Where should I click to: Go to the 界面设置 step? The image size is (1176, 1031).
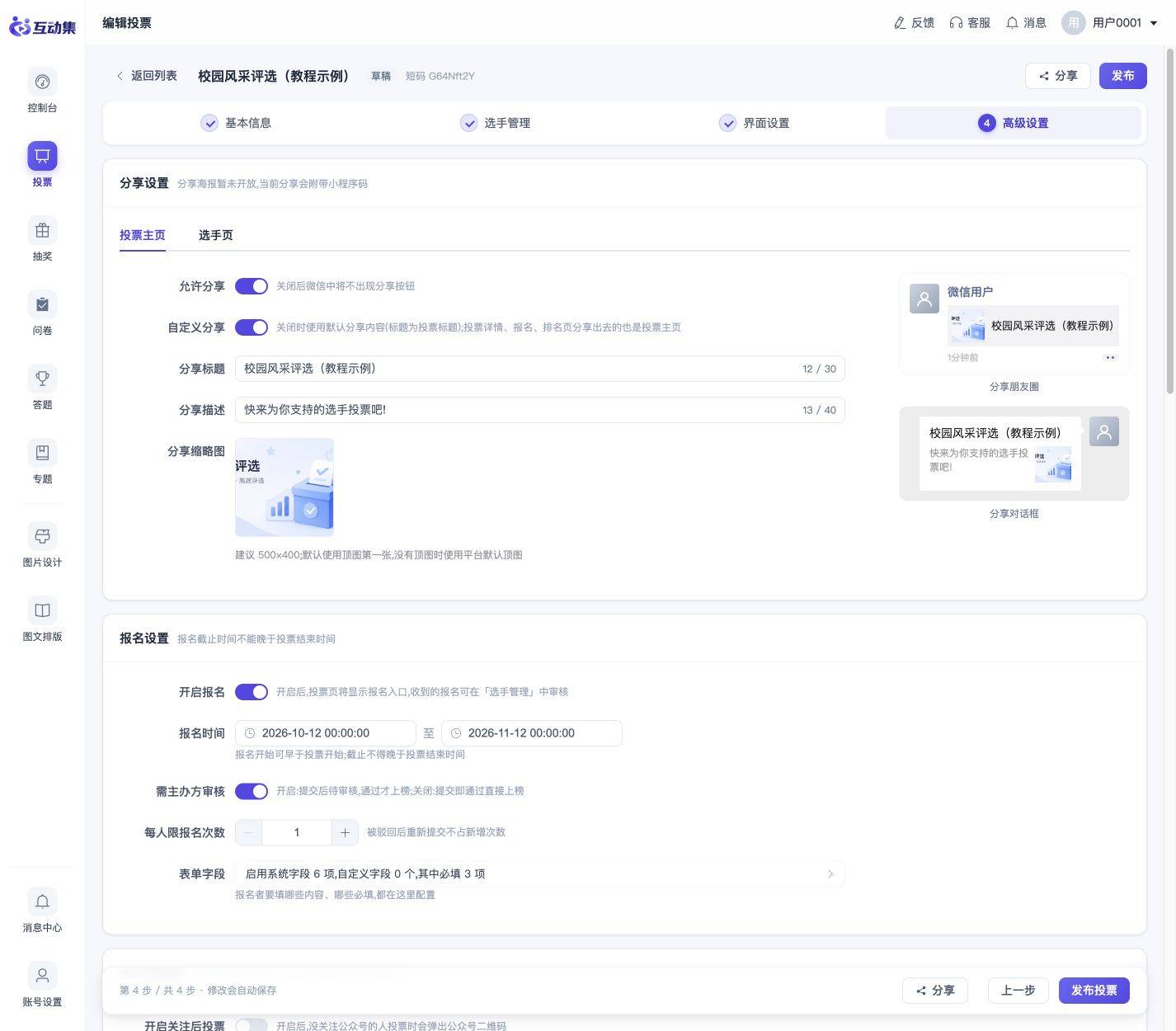coord(754,123)
